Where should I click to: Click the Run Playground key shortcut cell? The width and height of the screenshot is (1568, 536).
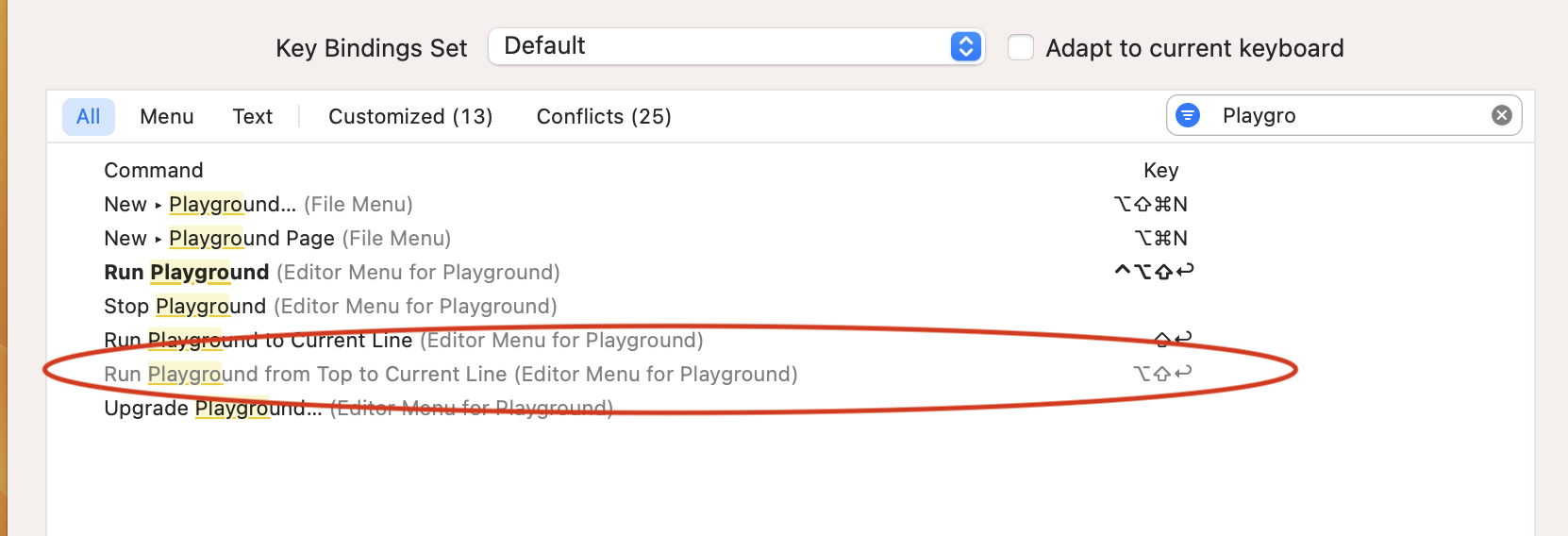1154,272
